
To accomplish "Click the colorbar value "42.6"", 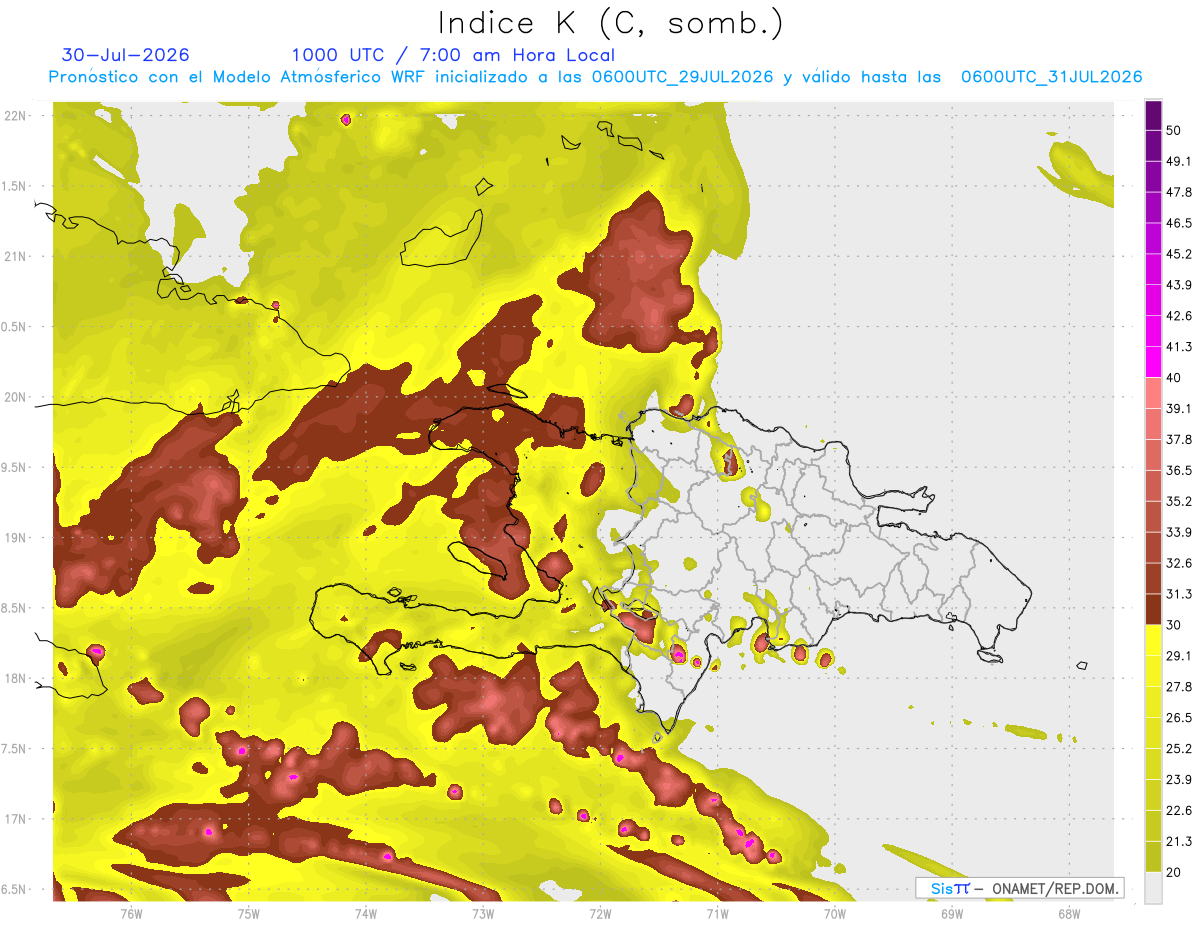I will (1179, 316).
